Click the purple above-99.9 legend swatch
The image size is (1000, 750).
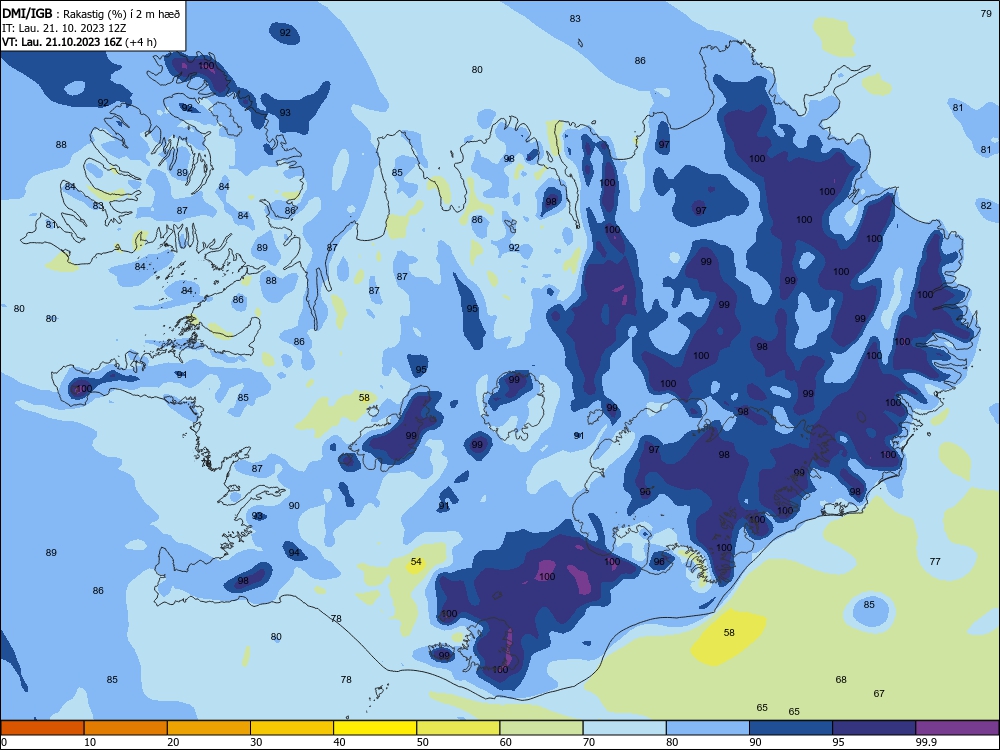click(957, 728)
